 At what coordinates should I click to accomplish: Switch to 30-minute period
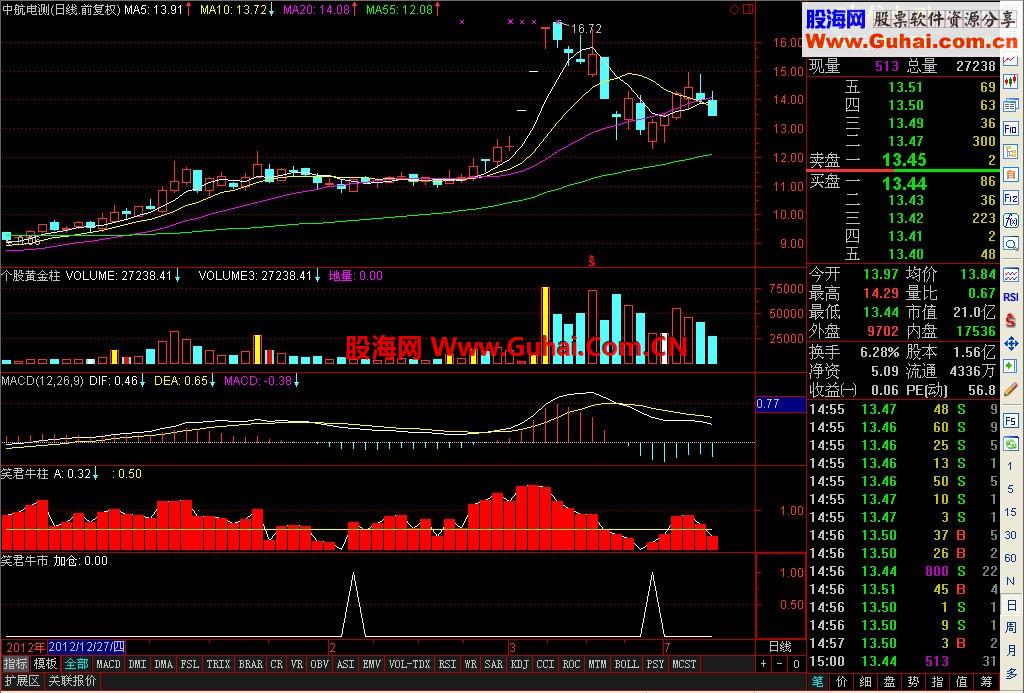1011,535
